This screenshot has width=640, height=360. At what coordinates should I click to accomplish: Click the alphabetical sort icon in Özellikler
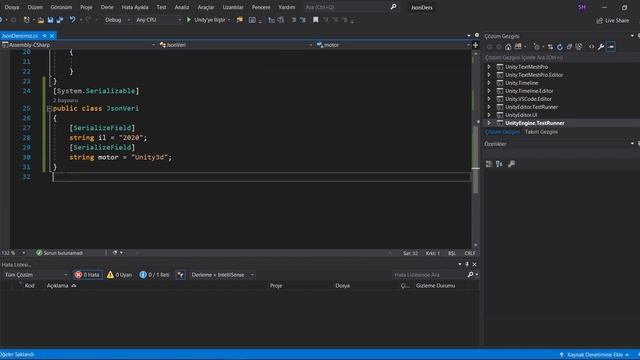click(x=499, y=164)
